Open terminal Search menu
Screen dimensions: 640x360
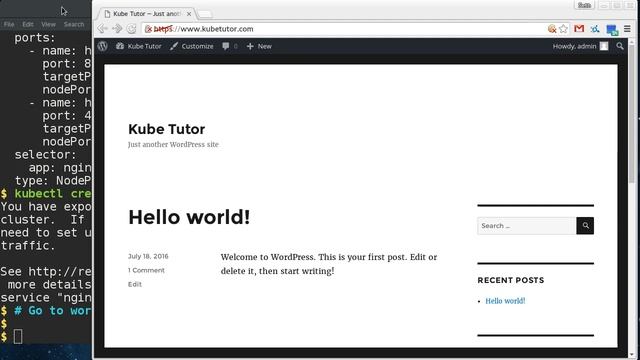tap(74, 24)
